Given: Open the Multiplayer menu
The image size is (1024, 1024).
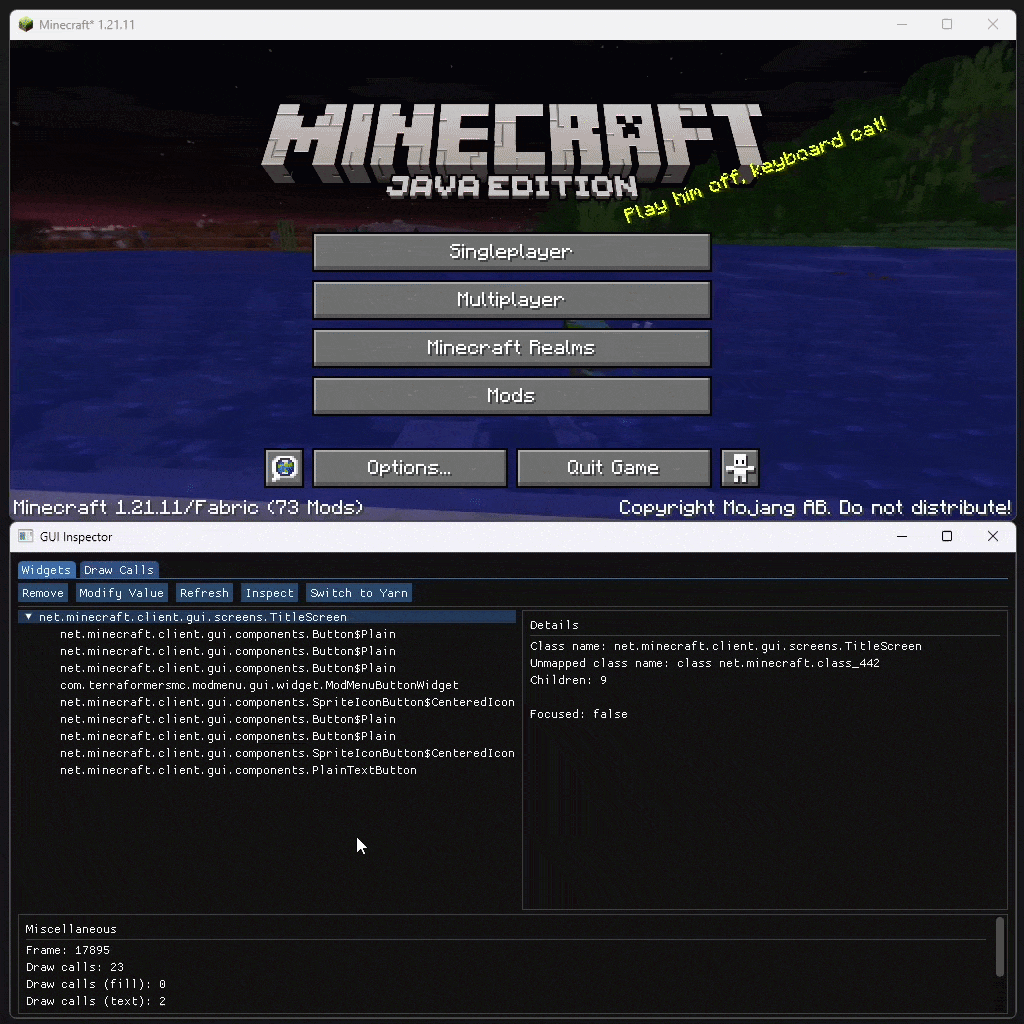Looking at the screenshot, I should tap(512, 300).
